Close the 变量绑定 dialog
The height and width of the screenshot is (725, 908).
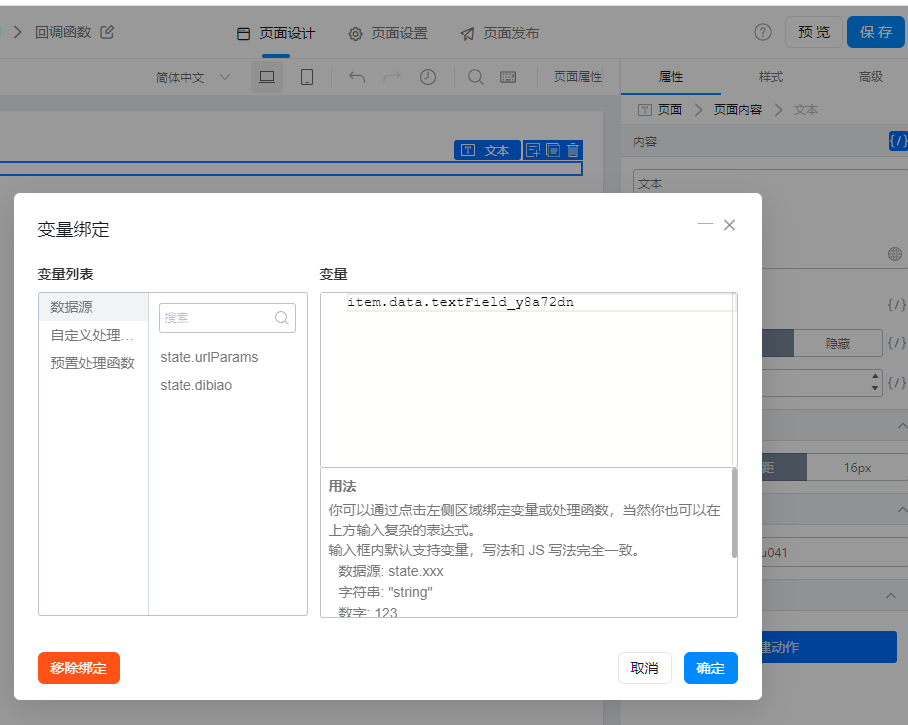730,225
